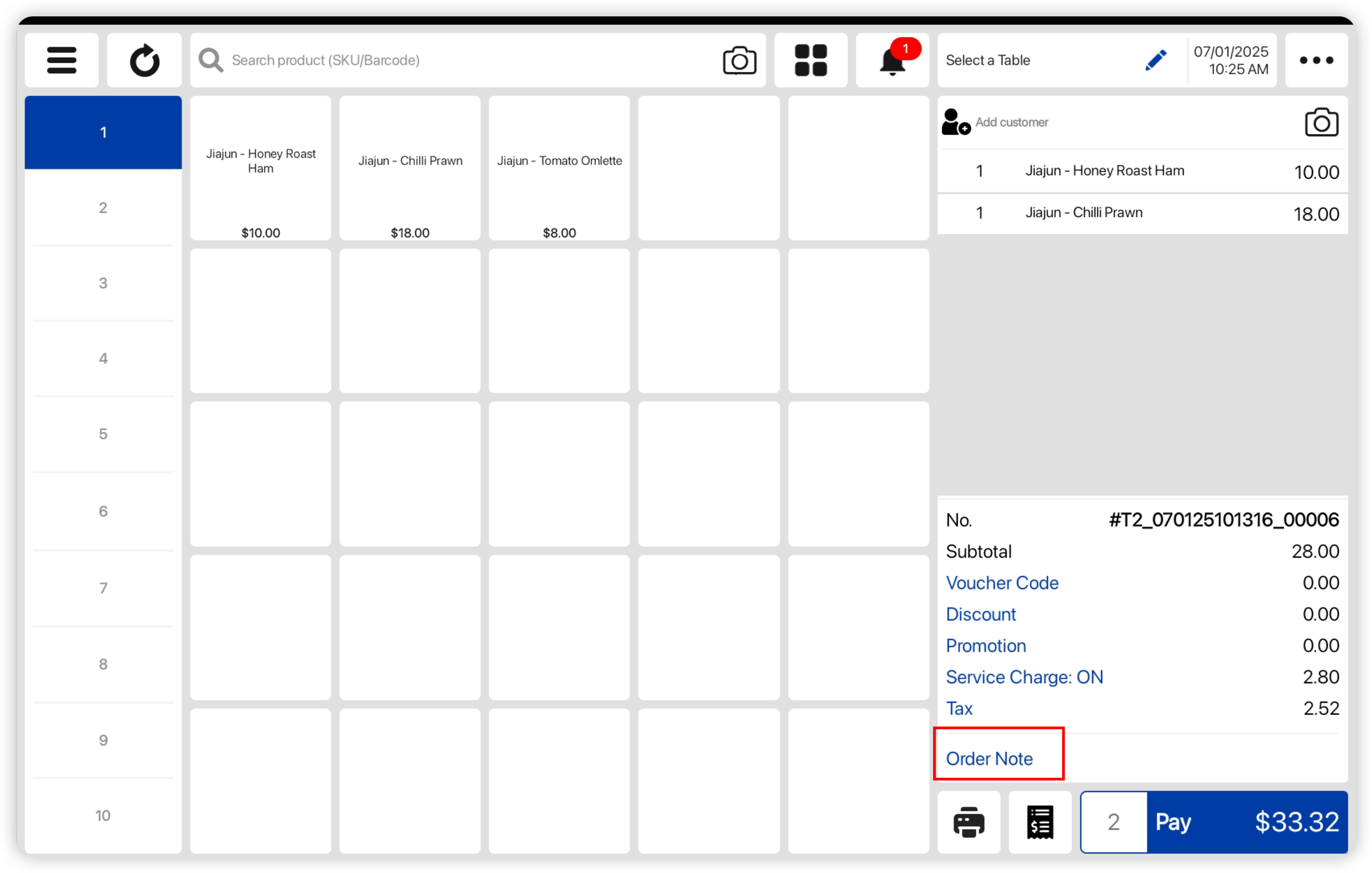Toggle Service Charge: ON
1372x873 pixels.
tap(1025, 677)
